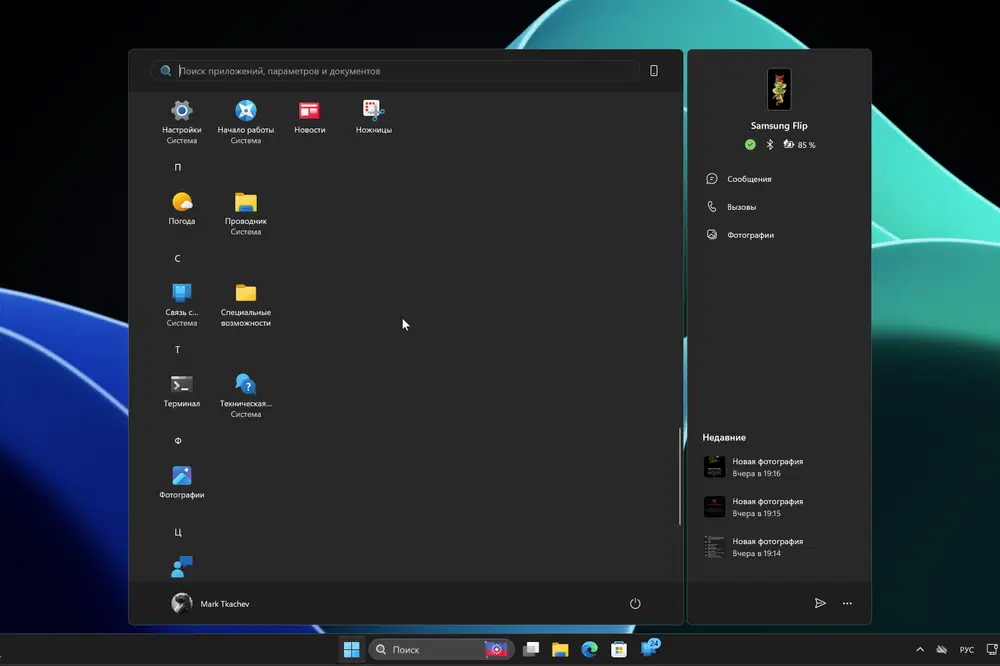Click the Недавние heading
This screenshot has width=1000, height=666.
(724, 438)
